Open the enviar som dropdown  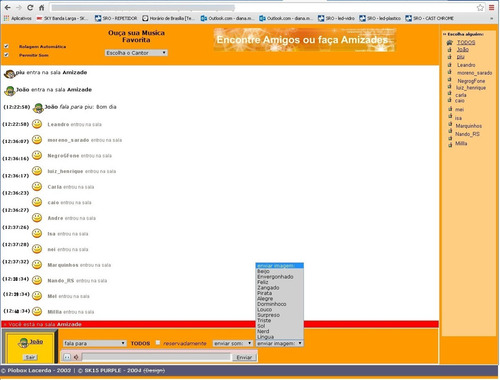pos(233,343)
